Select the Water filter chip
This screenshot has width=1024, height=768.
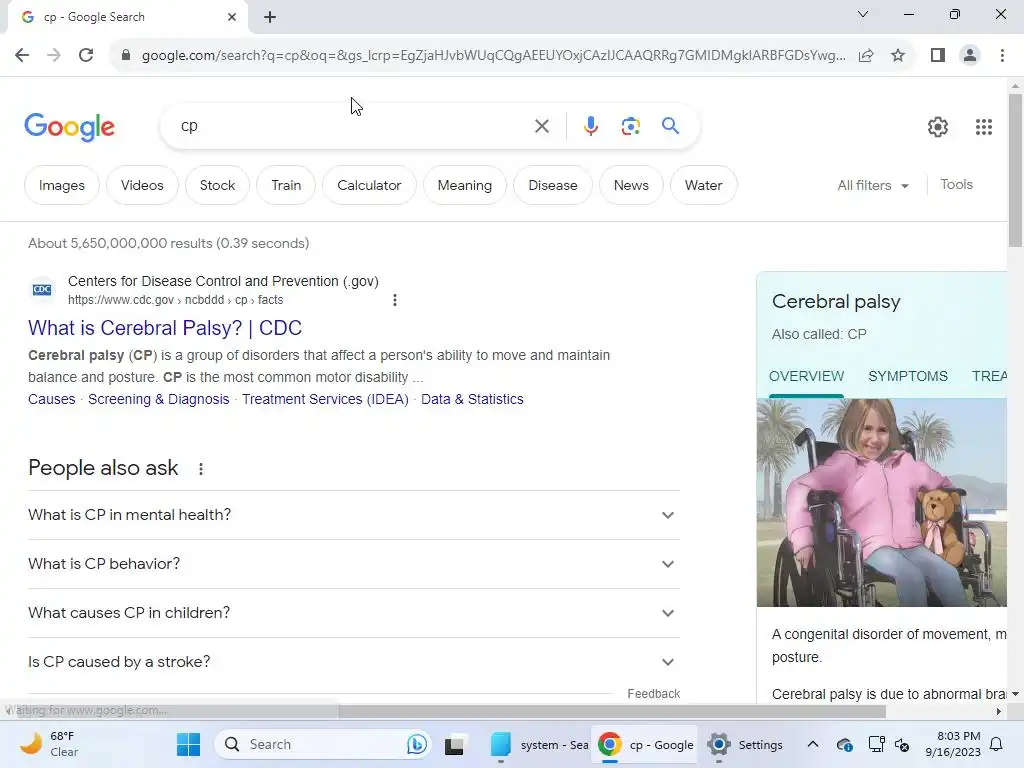pos(703,185)
